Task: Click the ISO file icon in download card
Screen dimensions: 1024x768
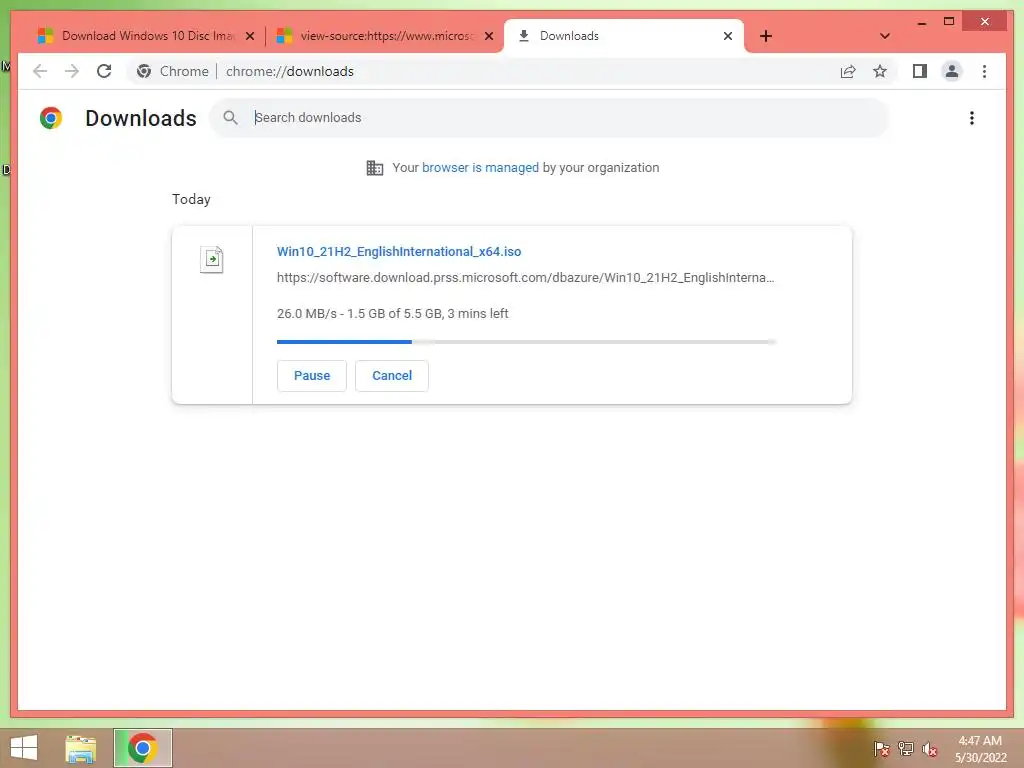Action: [x=212, y=259]
